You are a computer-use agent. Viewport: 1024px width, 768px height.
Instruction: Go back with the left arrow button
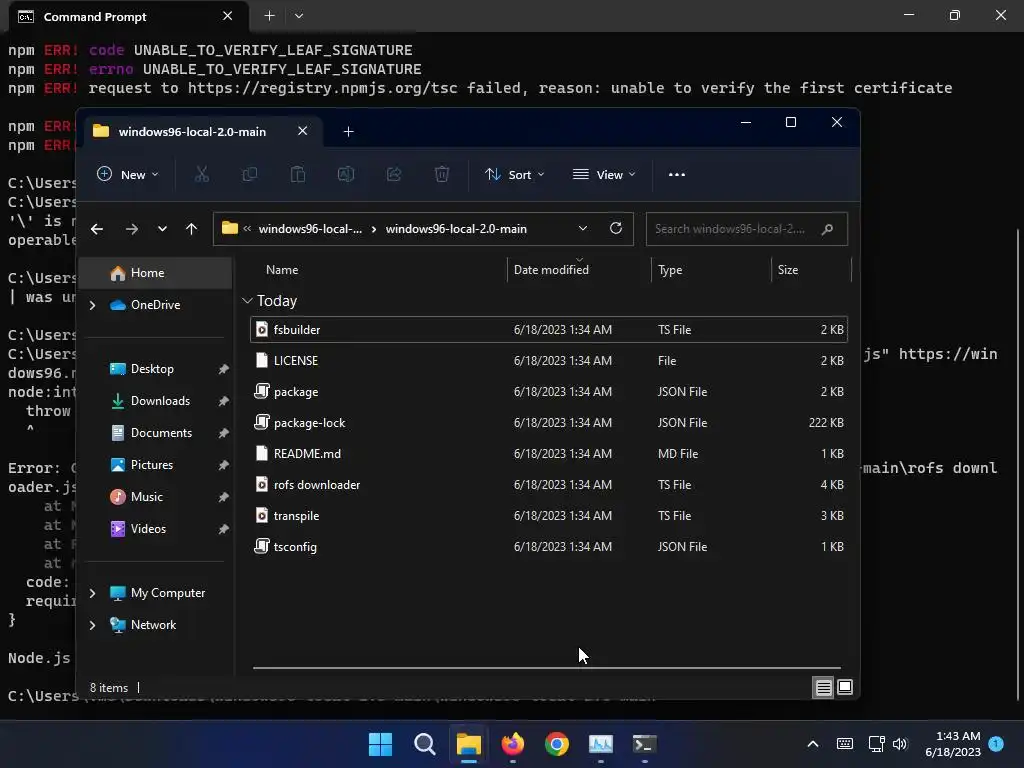pyautogui.click(x=97, y=229)
